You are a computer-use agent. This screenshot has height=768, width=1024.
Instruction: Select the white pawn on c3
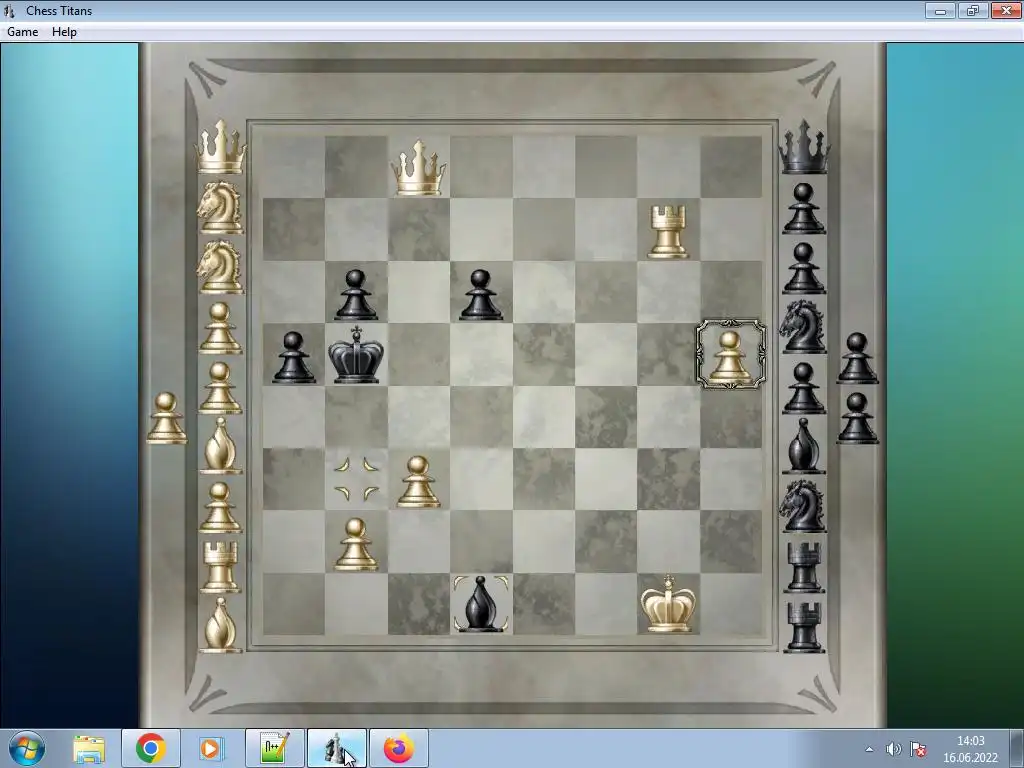418,481
